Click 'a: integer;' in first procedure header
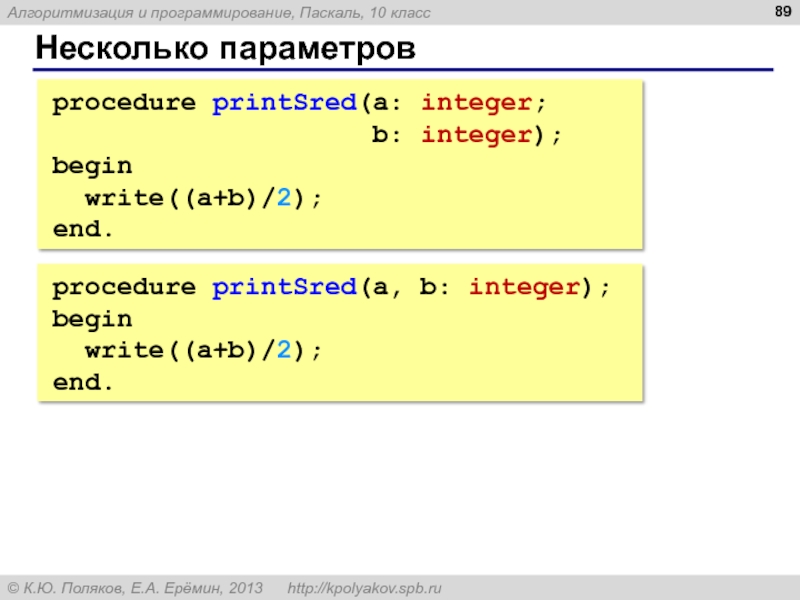This screenshot has height=600, width=800. click(459, 103)
